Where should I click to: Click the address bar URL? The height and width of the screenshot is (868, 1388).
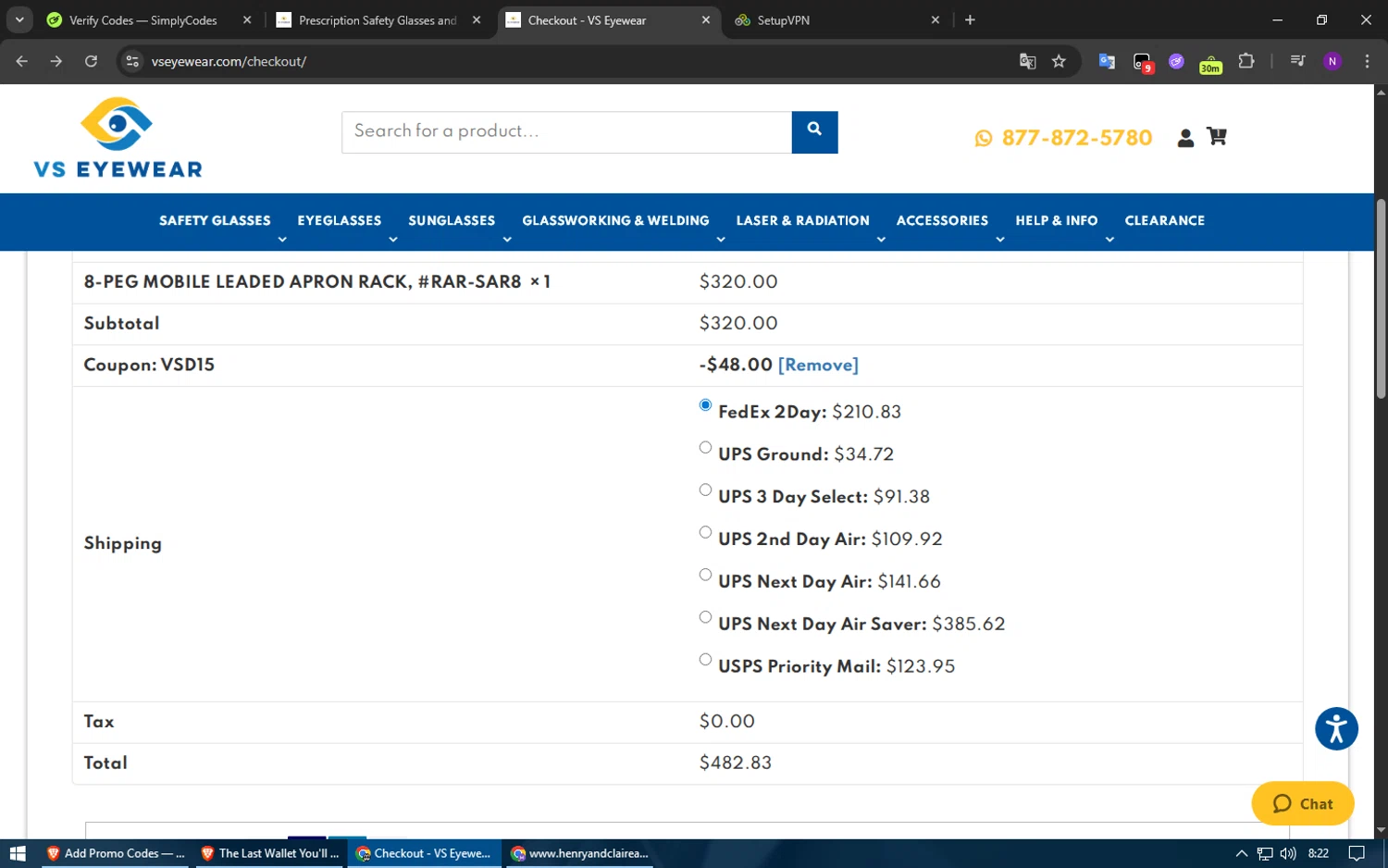point(229,61)
